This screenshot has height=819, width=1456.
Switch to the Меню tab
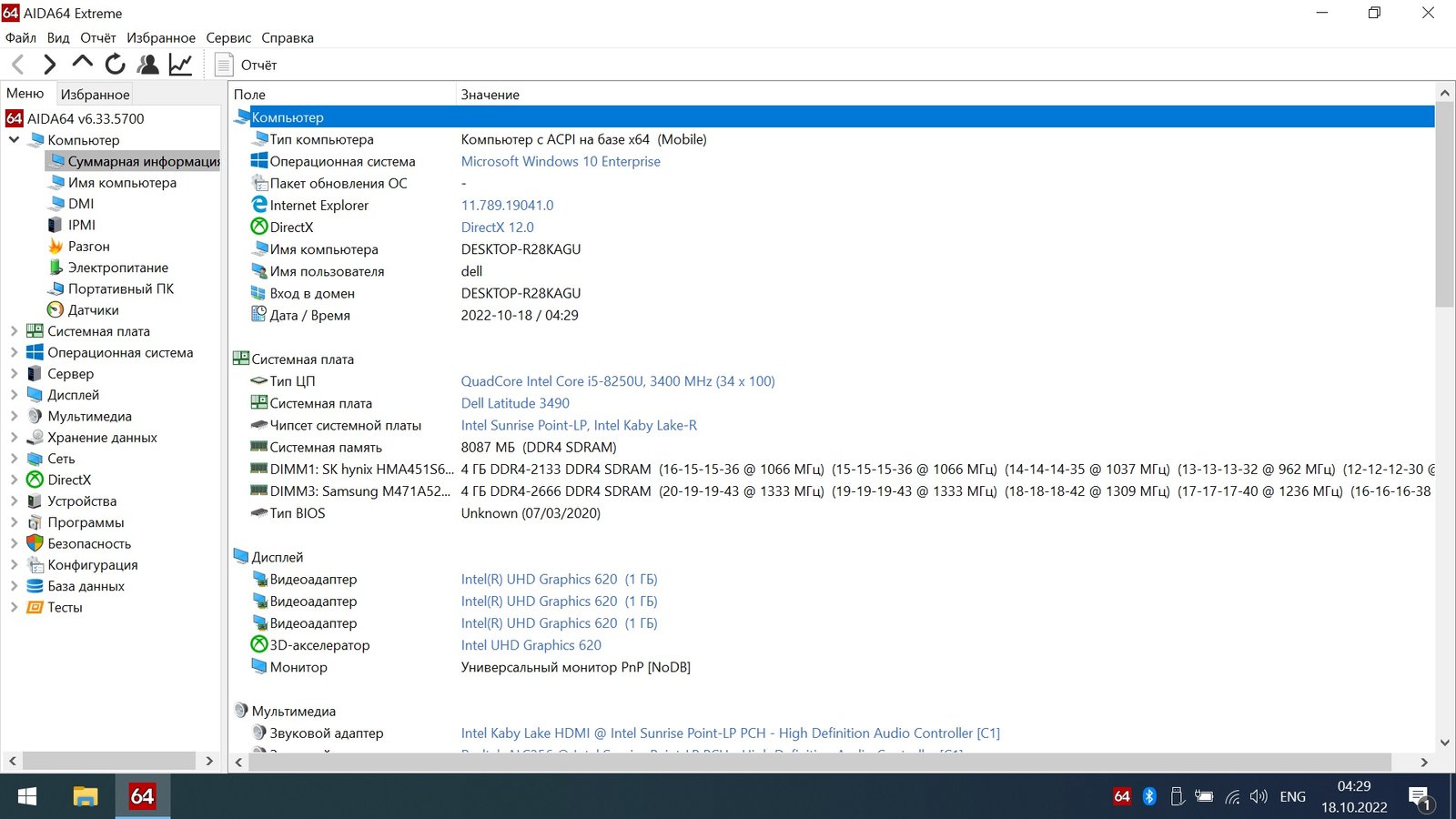click(25, 93)
